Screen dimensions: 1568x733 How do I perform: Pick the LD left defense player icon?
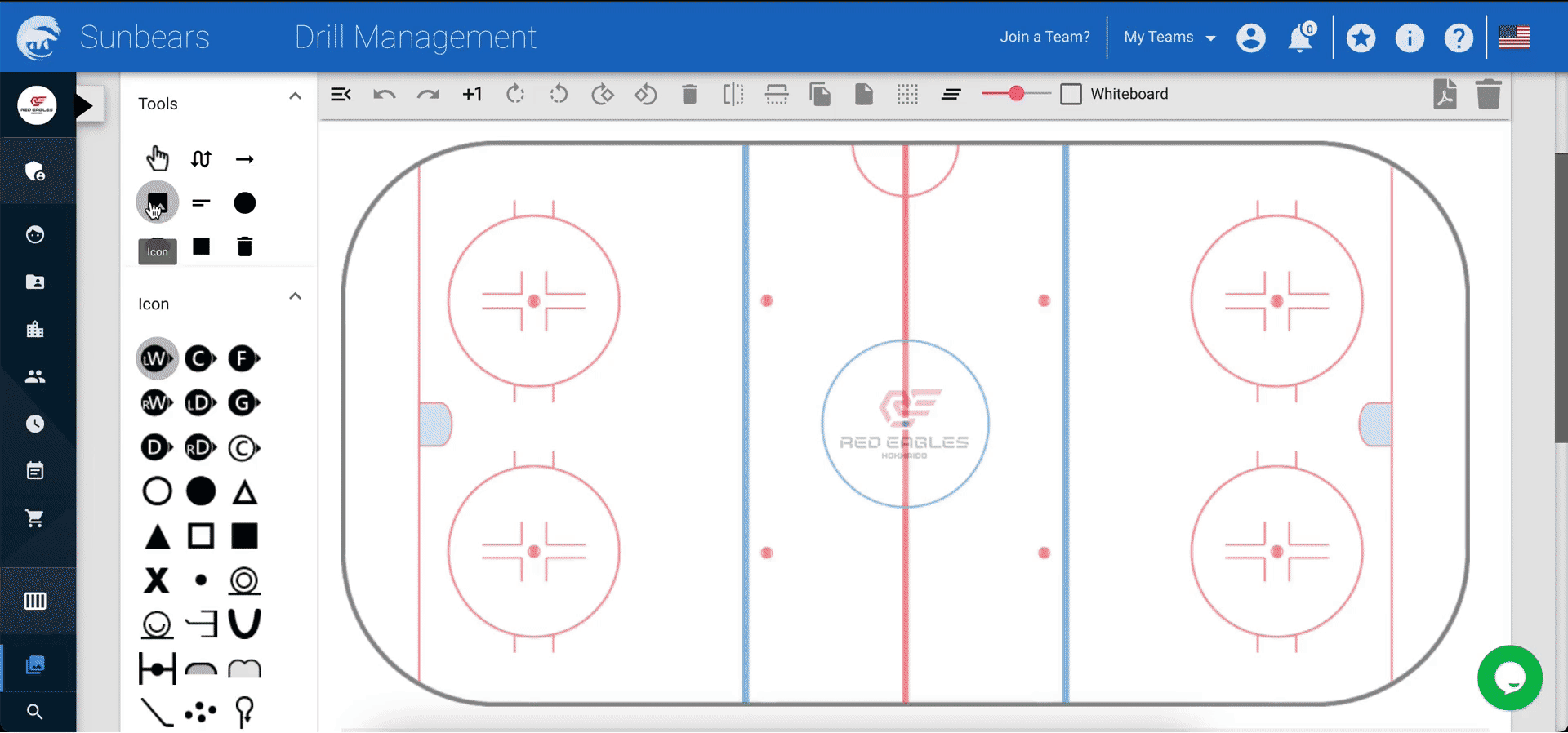click(200, 402)
